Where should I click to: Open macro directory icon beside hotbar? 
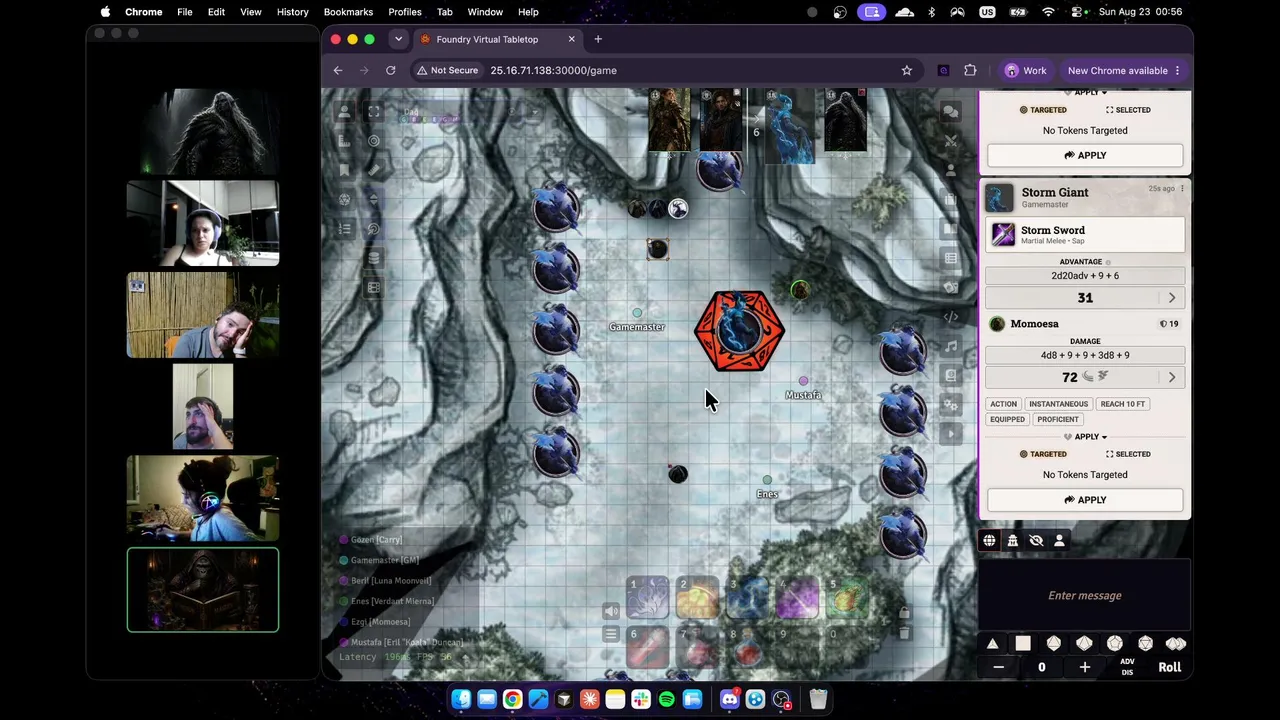[611, 634]
